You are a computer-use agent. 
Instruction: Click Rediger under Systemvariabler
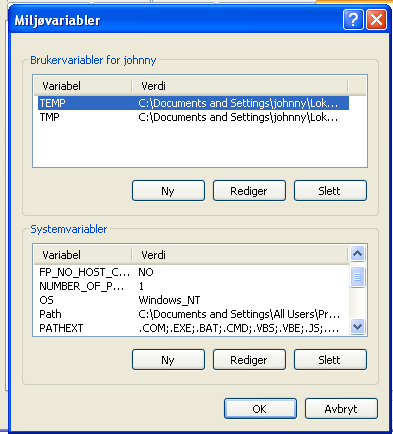(249, 360)
